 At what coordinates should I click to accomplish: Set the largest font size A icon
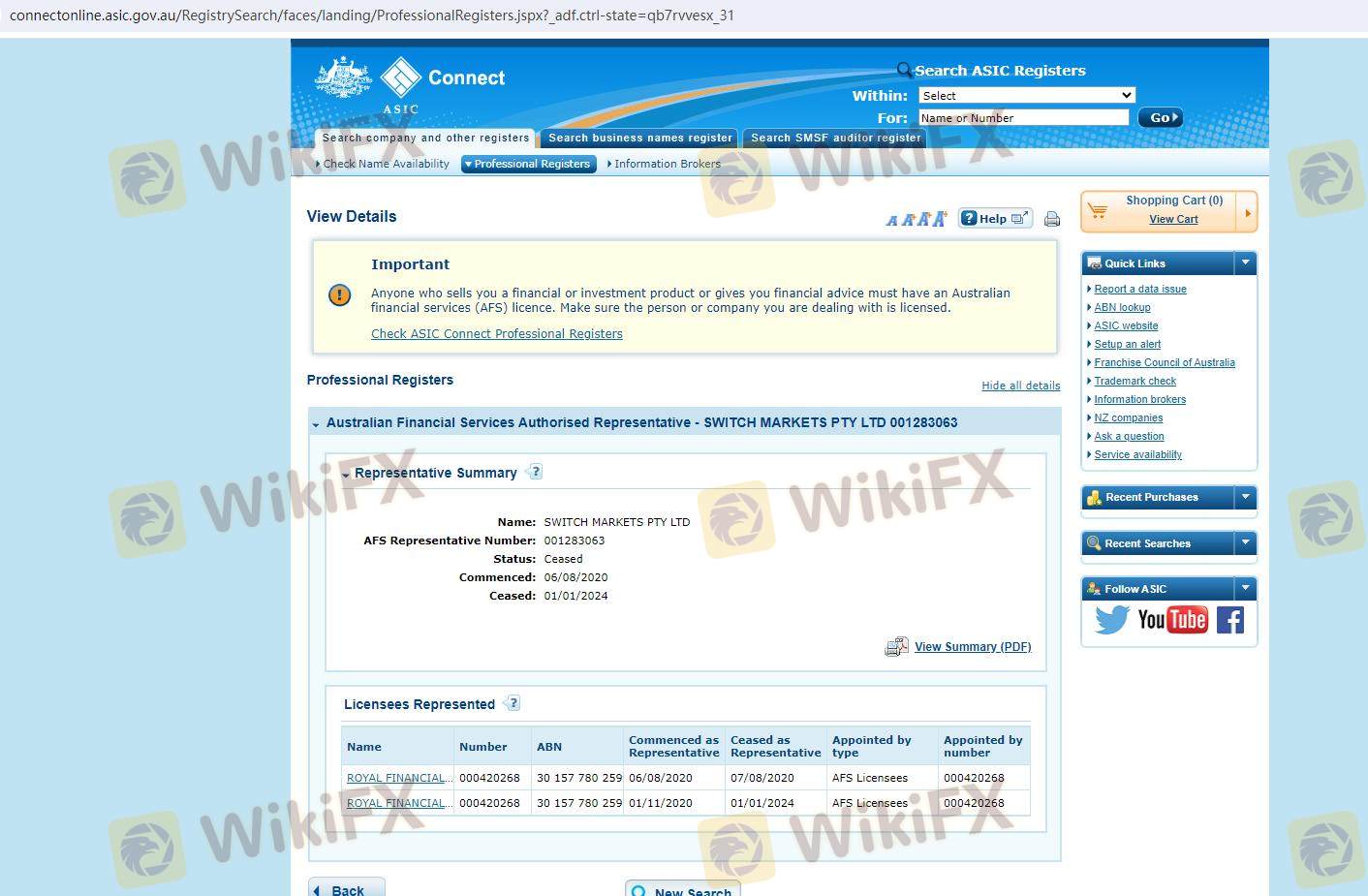(939, 219)
